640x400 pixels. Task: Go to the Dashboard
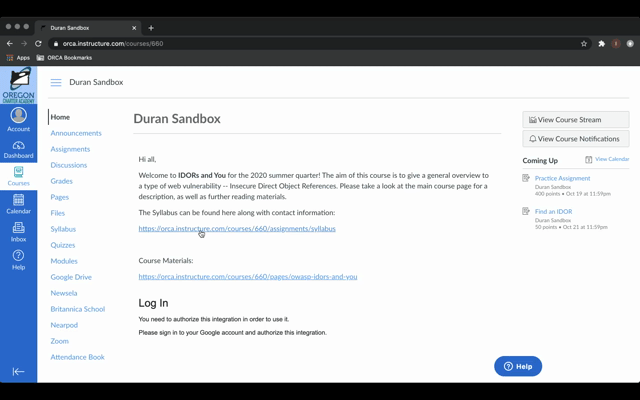pos(18,150)
